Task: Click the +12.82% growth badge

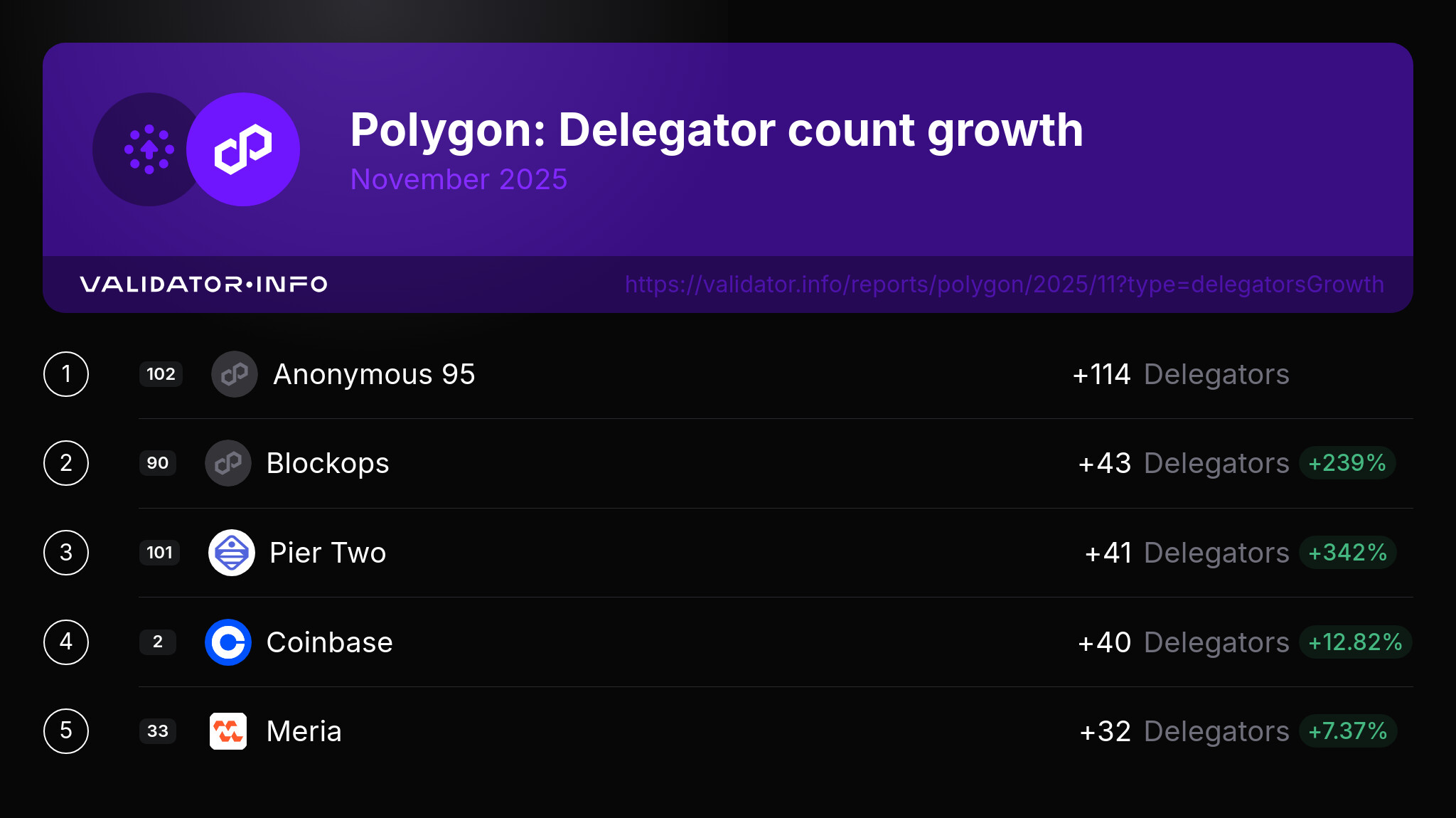Action: (1355, 642)
